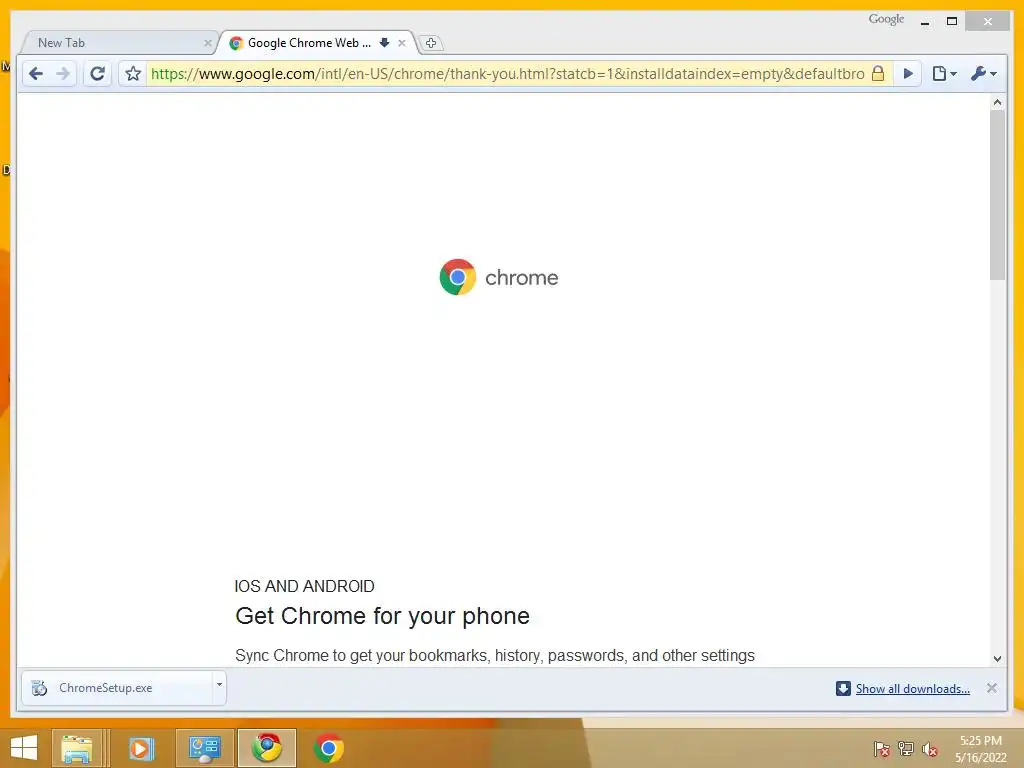The height and width of the screenshot is (768, 1024).
Task: Open File Explorer from the taskbar
Action: tap(76, 748)
